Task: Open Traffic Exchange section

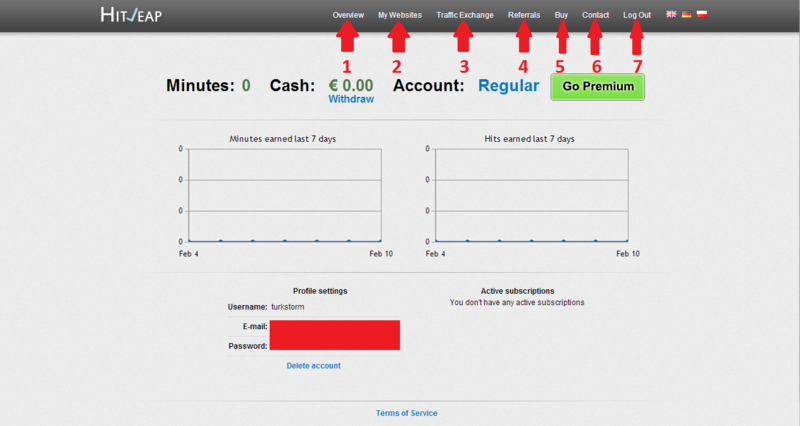Action: coord(465,15)
